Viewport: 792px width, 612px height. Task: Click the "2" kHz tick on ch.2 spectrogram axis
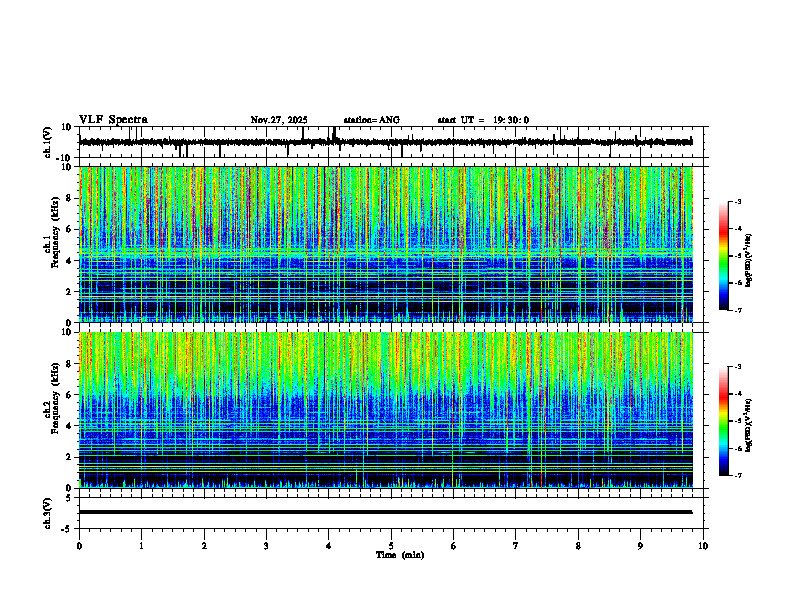click(x=70, y=457)
